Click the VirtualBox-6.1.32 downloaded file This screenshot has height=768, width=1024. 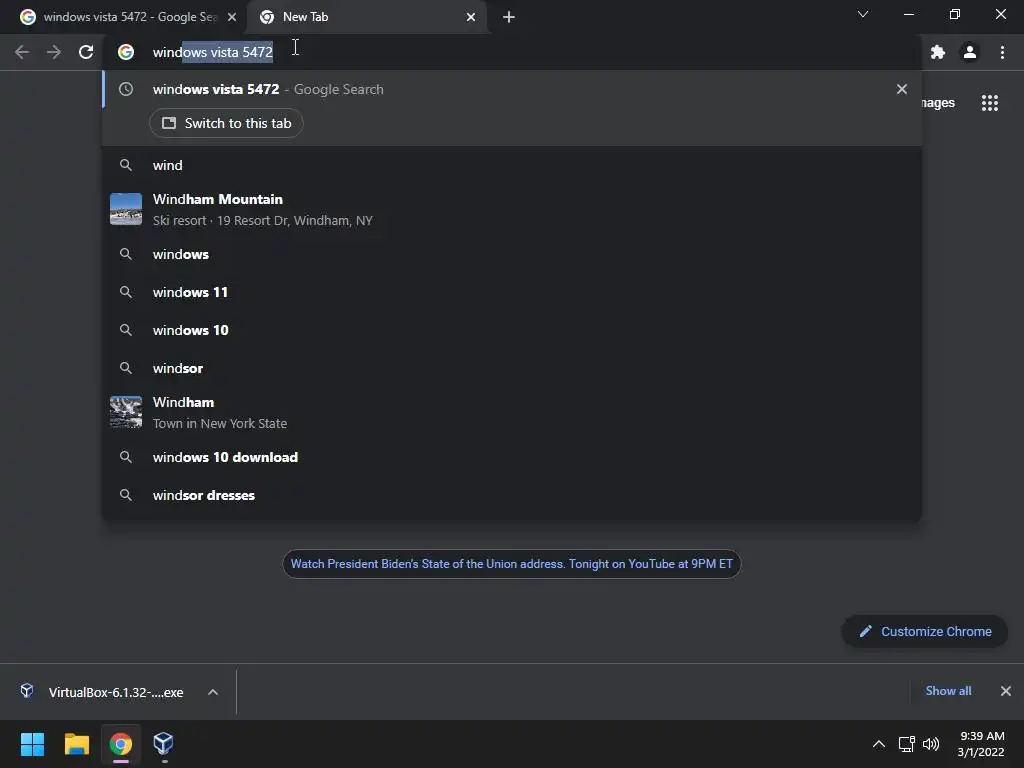(116, 692)
